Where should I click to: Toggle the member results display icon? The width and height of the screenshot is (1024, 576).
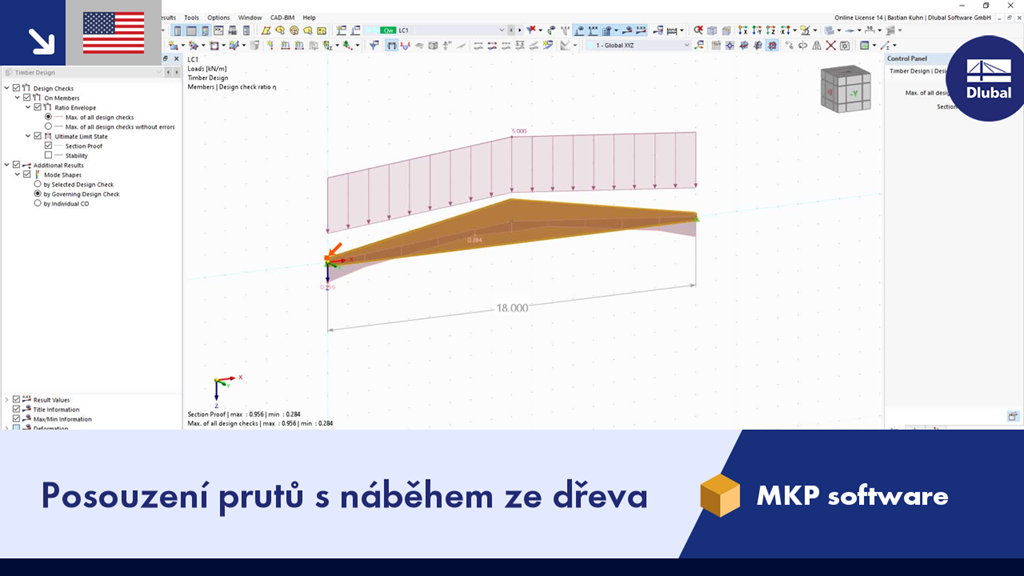pyautogui.click(x=391, y=45)
